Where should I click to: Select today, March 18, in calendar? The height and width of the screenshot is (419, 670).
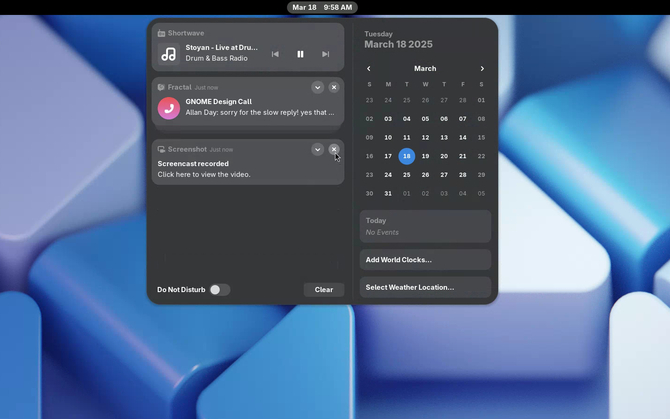pos(407,156)
